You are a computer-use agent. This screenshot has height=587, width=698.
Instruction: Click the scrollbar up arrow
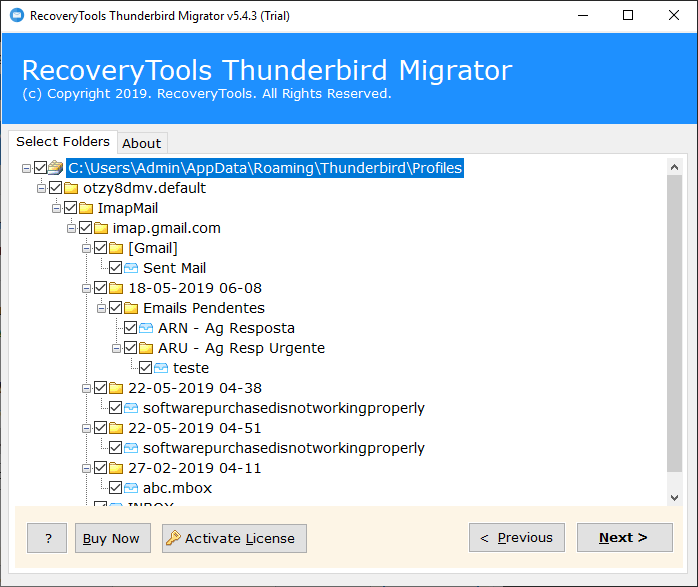click(674, 167)
